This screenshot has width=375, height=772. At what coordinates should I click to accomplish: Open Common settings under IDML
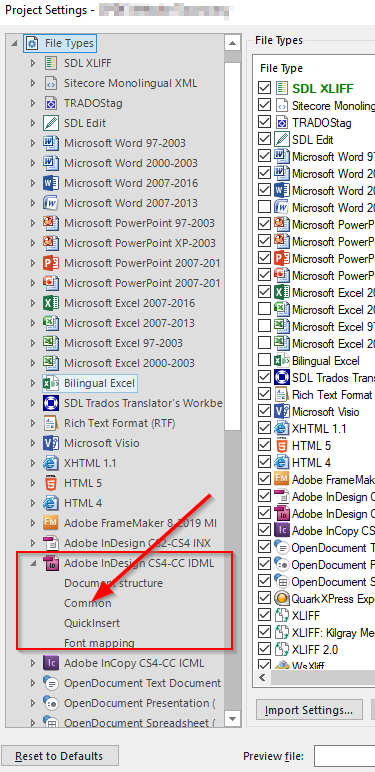click(x=88, y=603)
